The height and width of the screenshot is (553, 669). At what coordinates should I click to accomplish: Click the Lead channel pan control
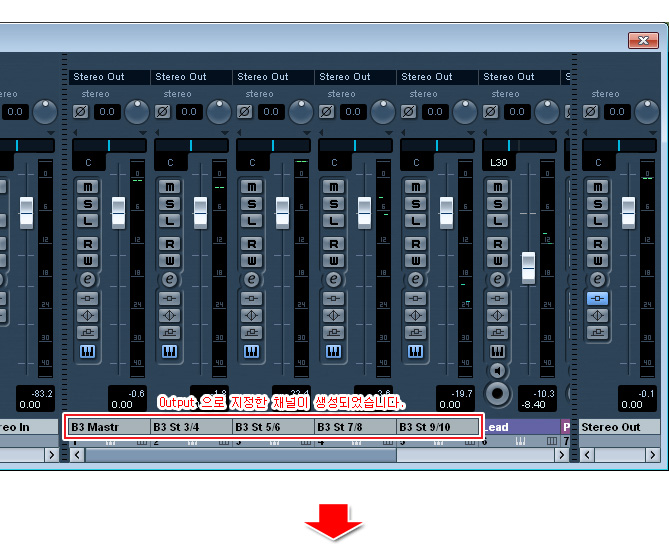coord(519,146)
